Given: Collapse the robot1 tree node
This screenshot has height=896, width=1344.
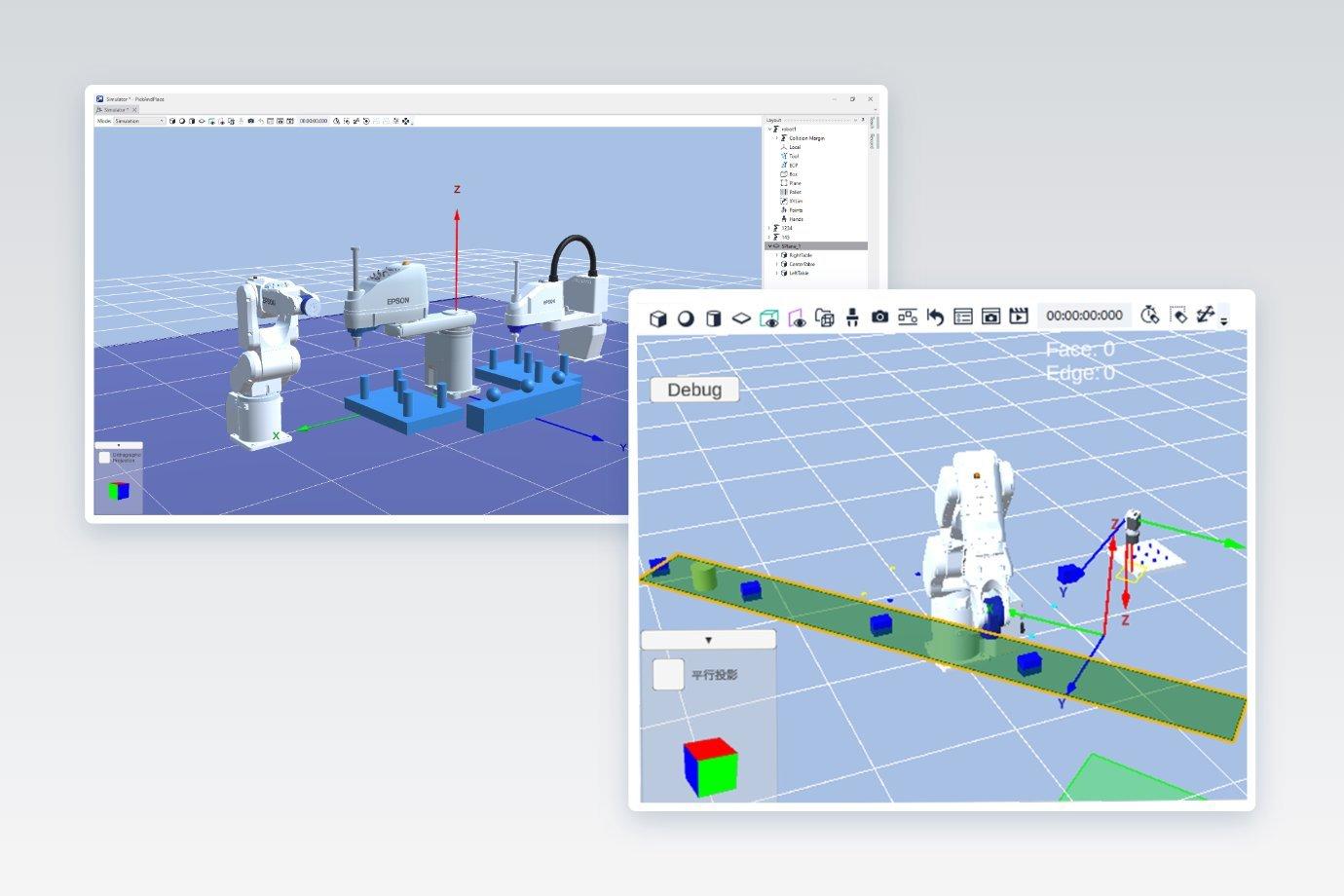Looking at the screenshot, I should (769, 130).
